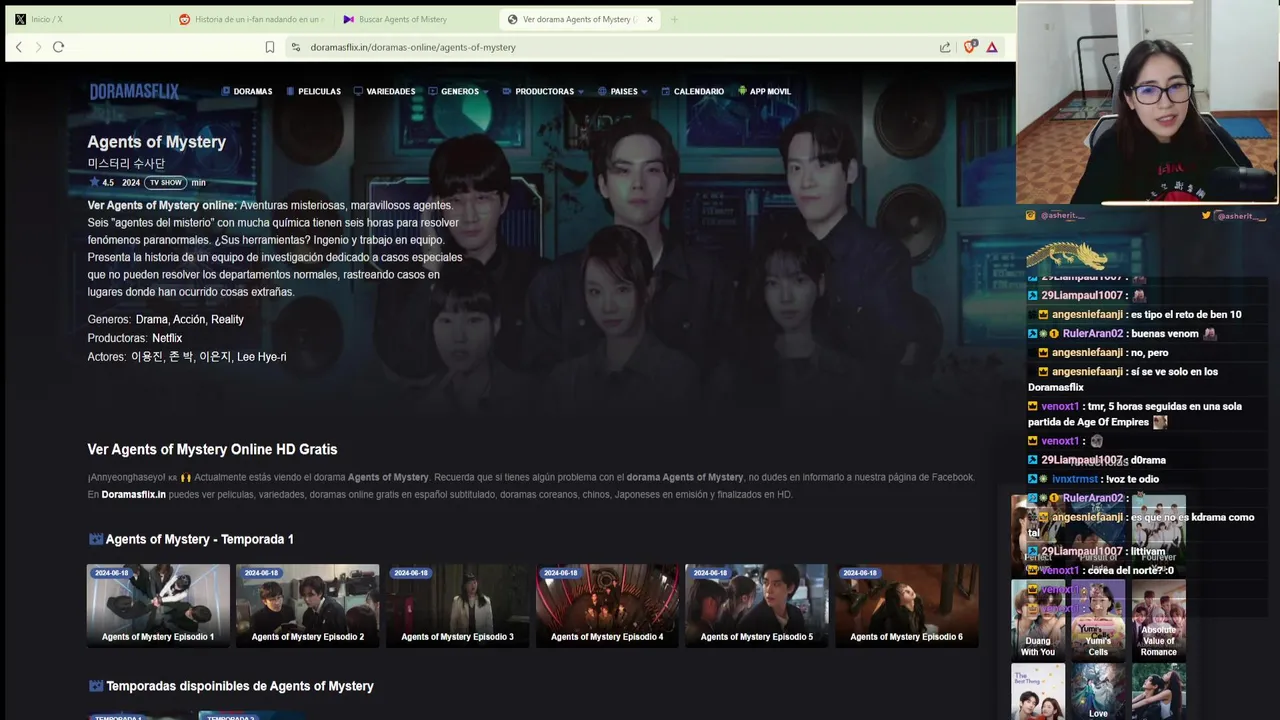Screen dimensions: 1280x720
Task: Open the Yumi's Cells poster
Action: (1098, 619)
